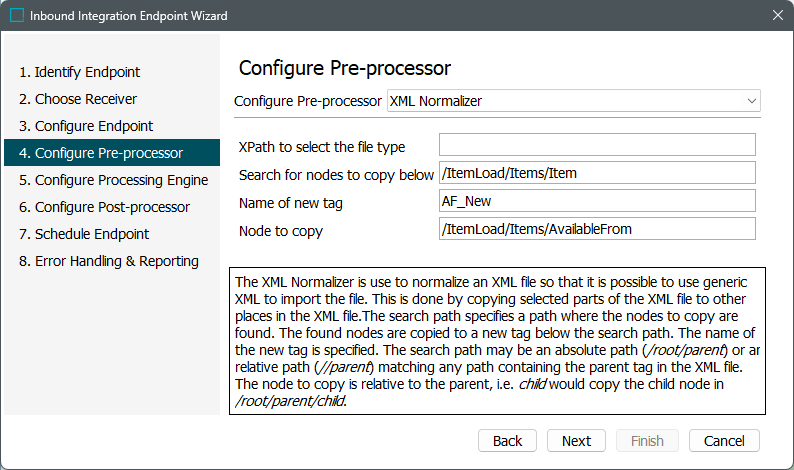Click the Next button
The width and height of the screenshot is (794, 470).
coord(576,441)
